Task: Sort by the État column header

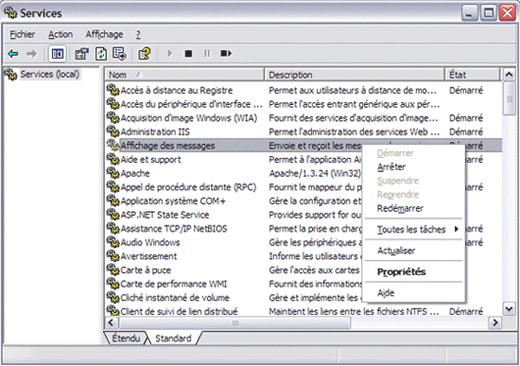Action: [x=473, y=75]
